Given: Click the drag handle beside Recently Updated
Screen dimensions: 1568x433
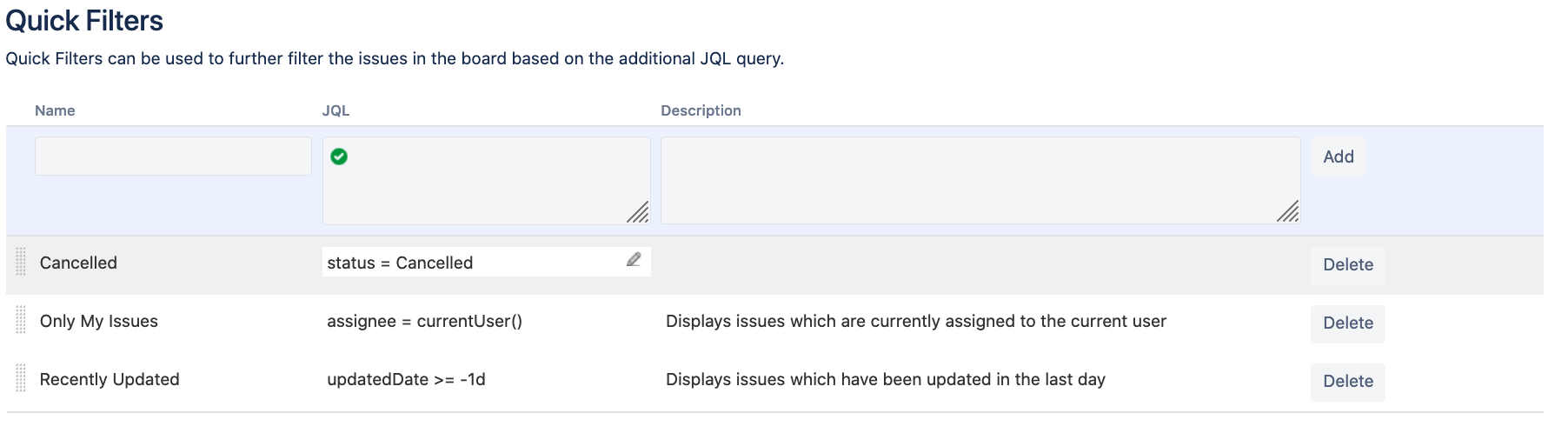Looking at the screenshot, I should point(21,377).
